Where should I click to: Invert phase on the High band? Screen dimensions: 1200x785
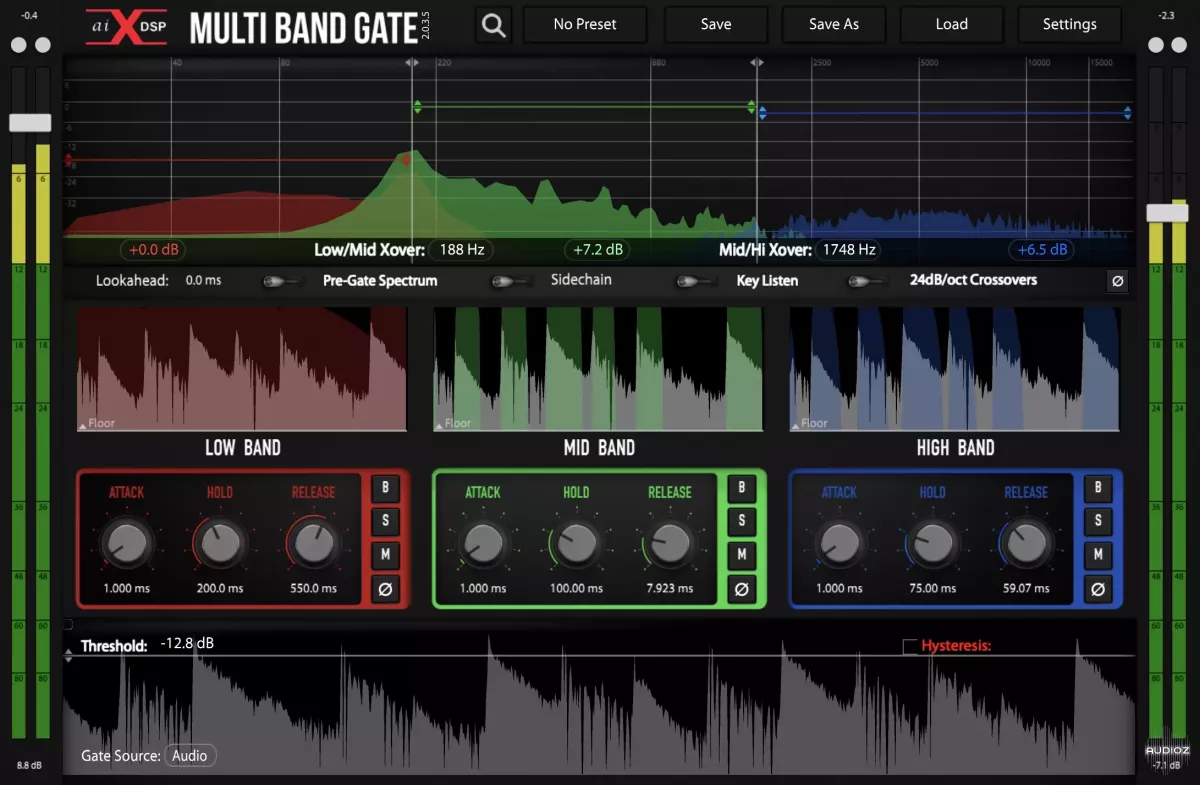coord(1097,589)
